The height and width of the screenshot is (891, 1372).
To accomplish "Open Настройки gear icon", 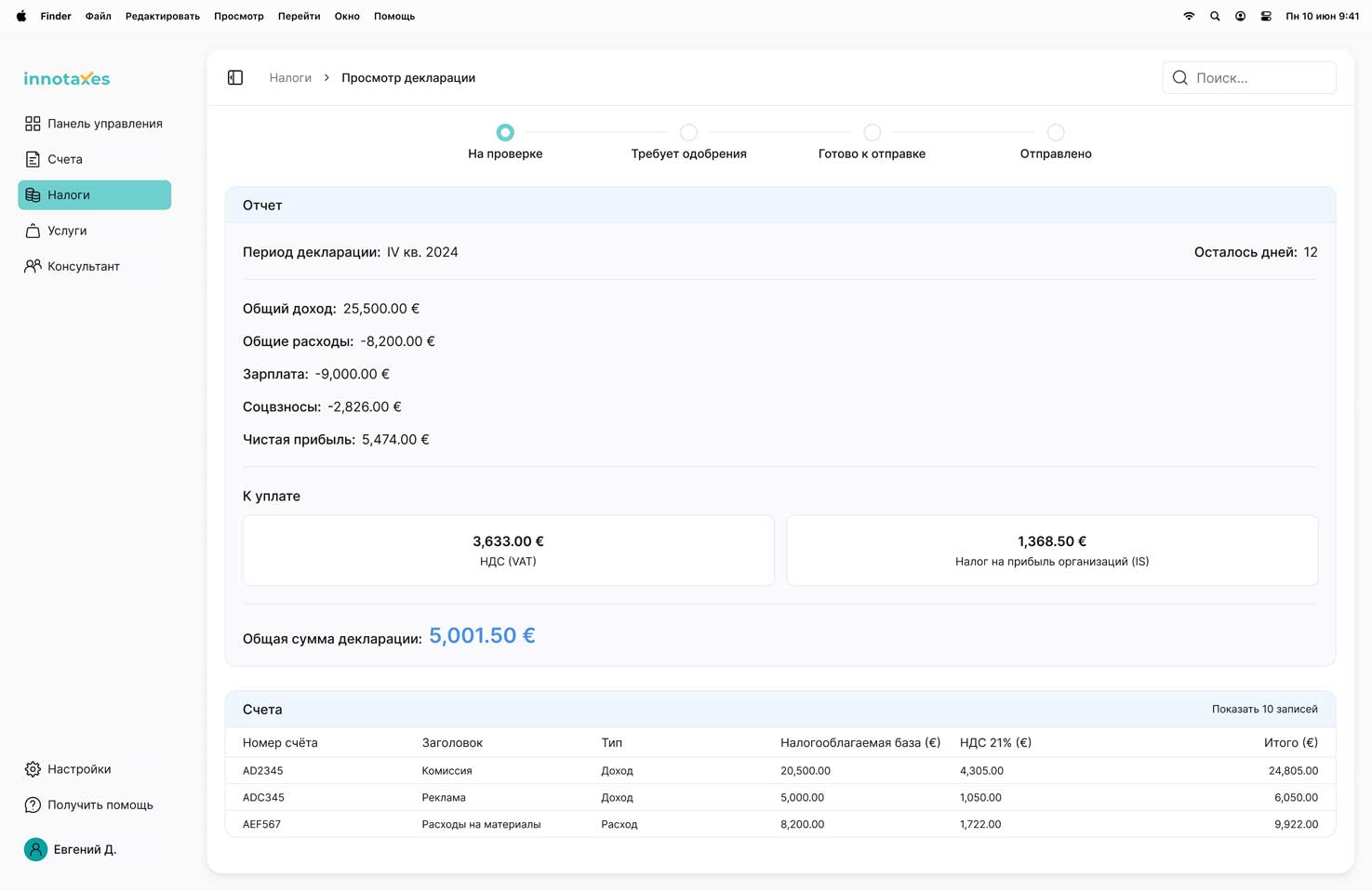I will pos(33,769).
